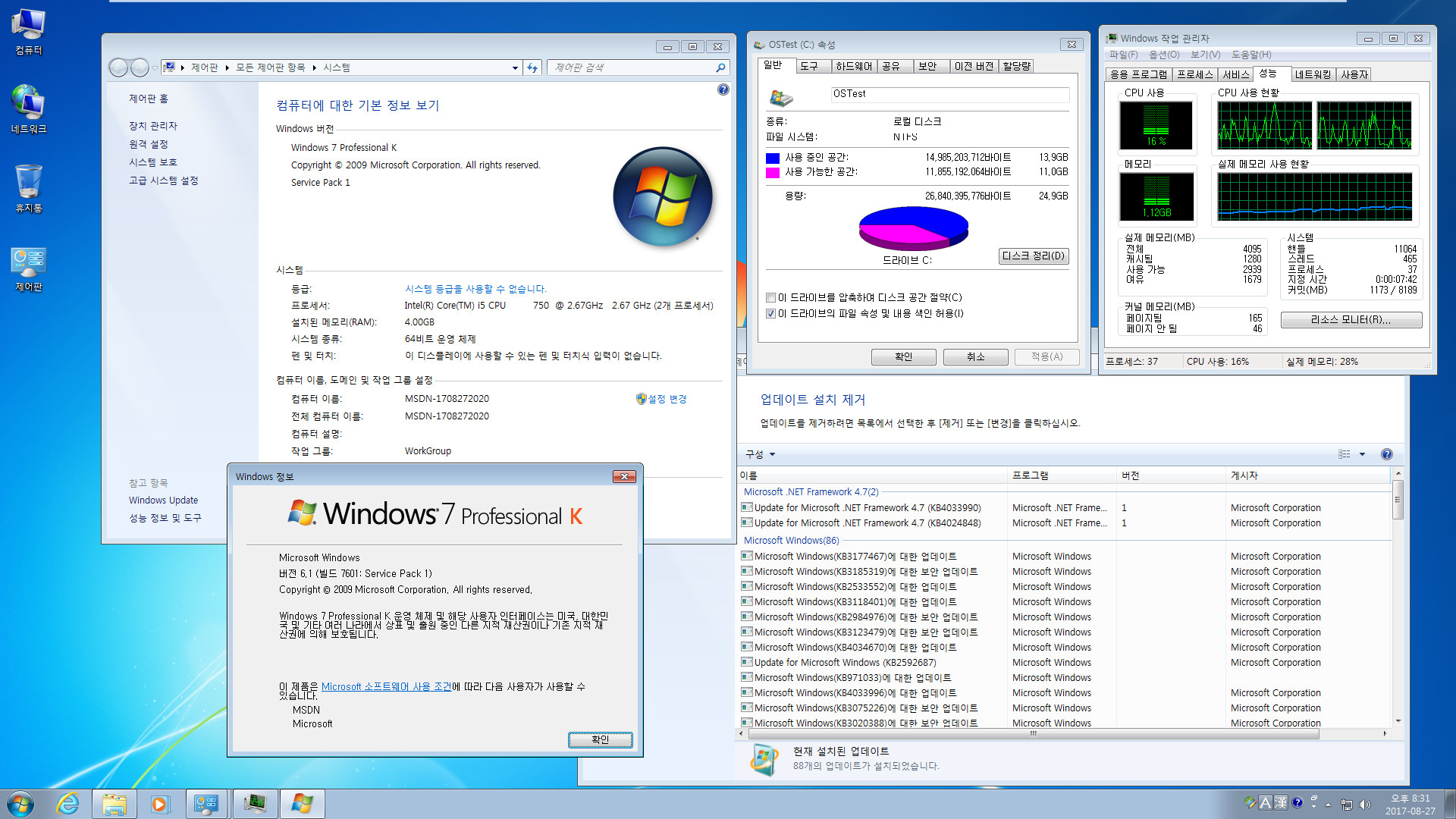The image size is (1456, 819).
Task: Click the blue used space color swatch
Action: 773,158
